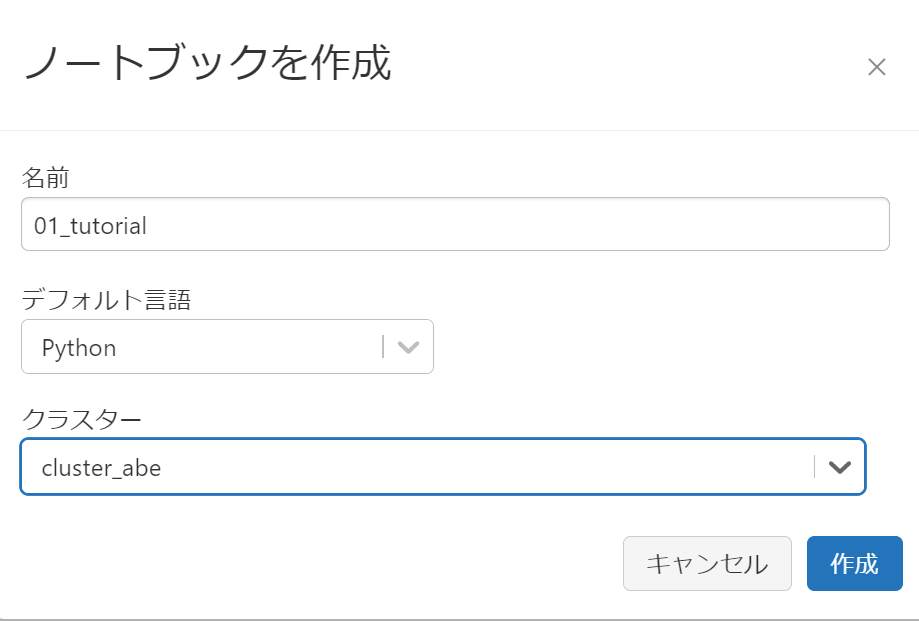Screen dimensions: 919x621
Task: Click the ノートブックを作成 dialog title
Action: 206,64
